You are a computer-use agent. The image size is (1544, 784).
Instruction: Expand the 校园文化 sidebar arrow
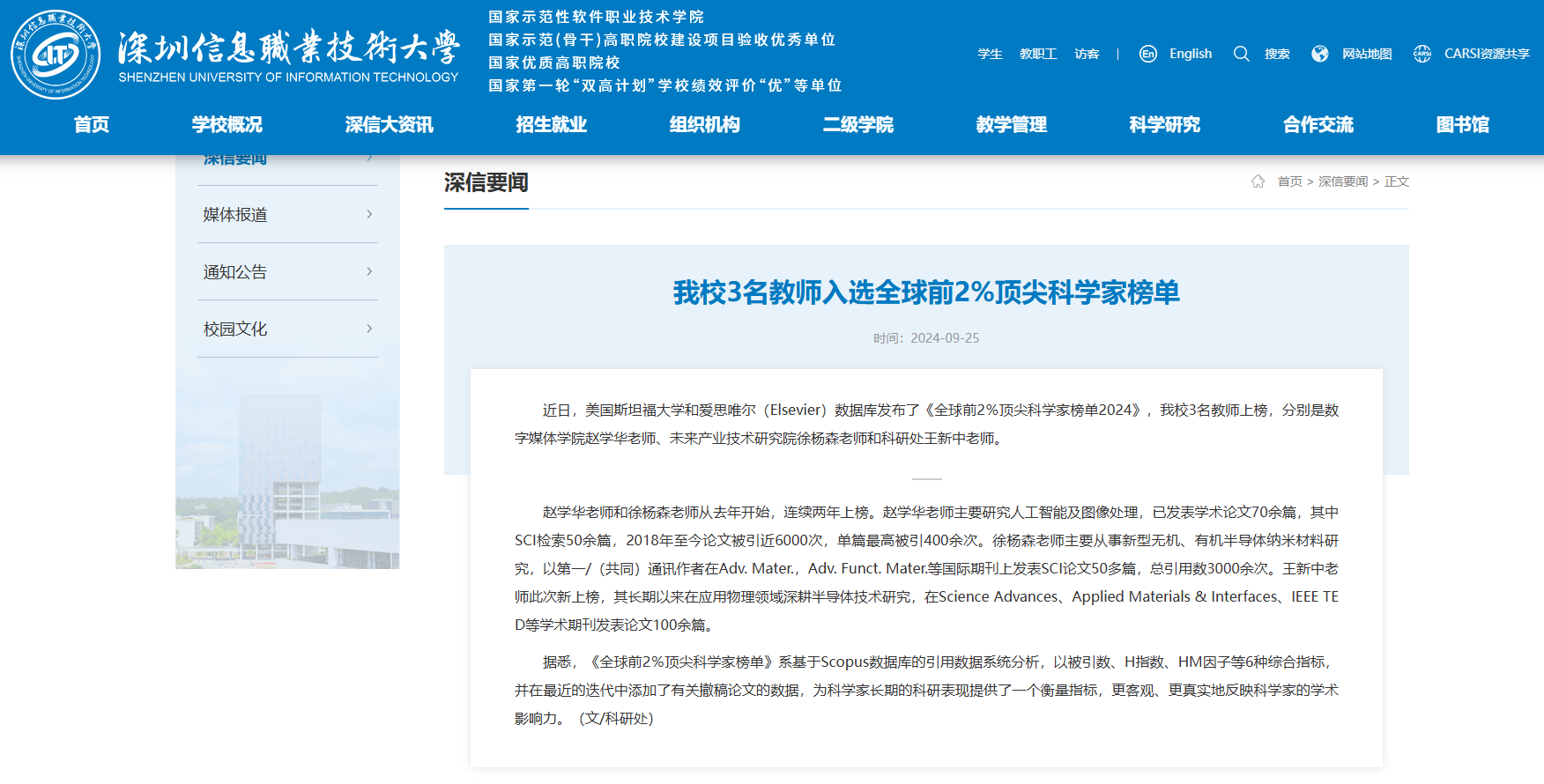pos(369,329)
